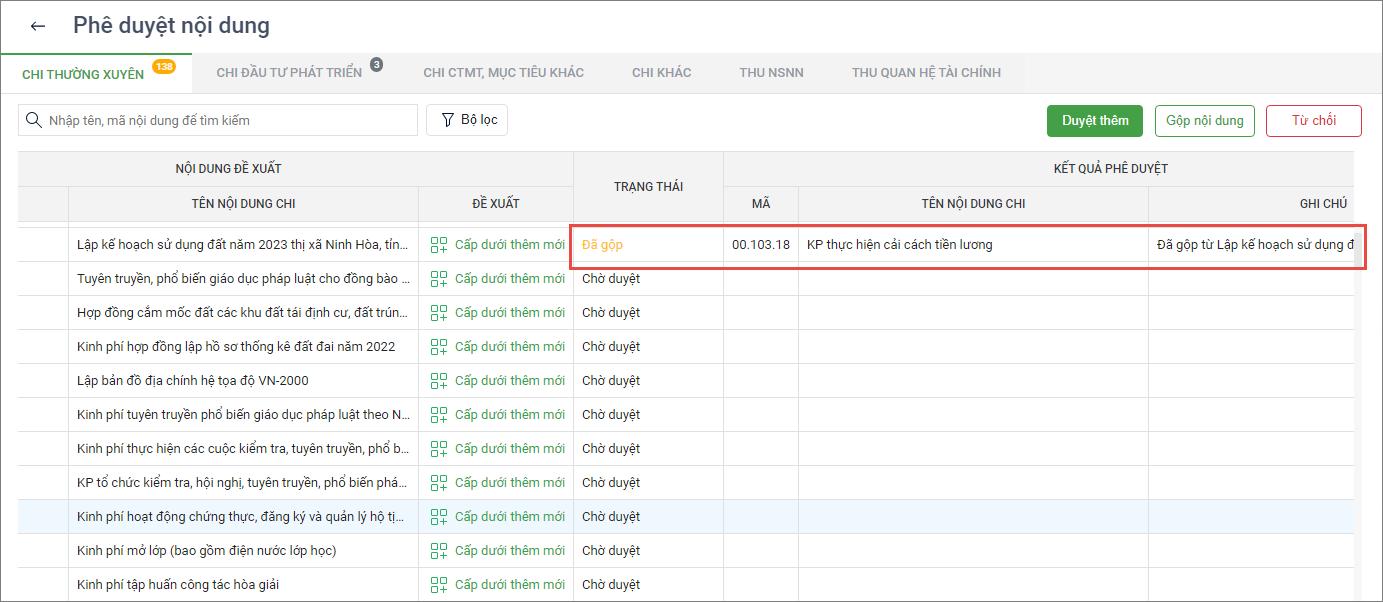The height and width of the screenshot is (602, 1383).
Task: Click the Gộp nội dung button
Action: 1204,121
